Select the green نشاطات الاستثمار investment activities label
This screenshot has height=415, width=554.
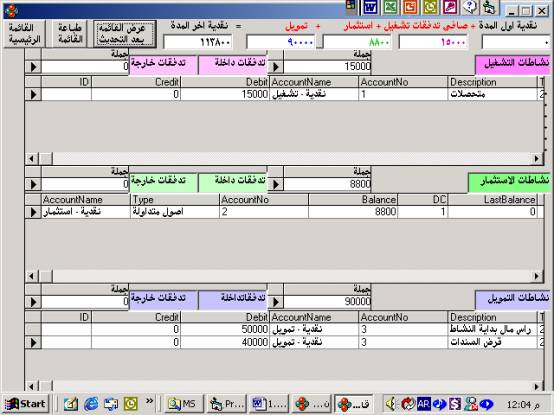509,182
